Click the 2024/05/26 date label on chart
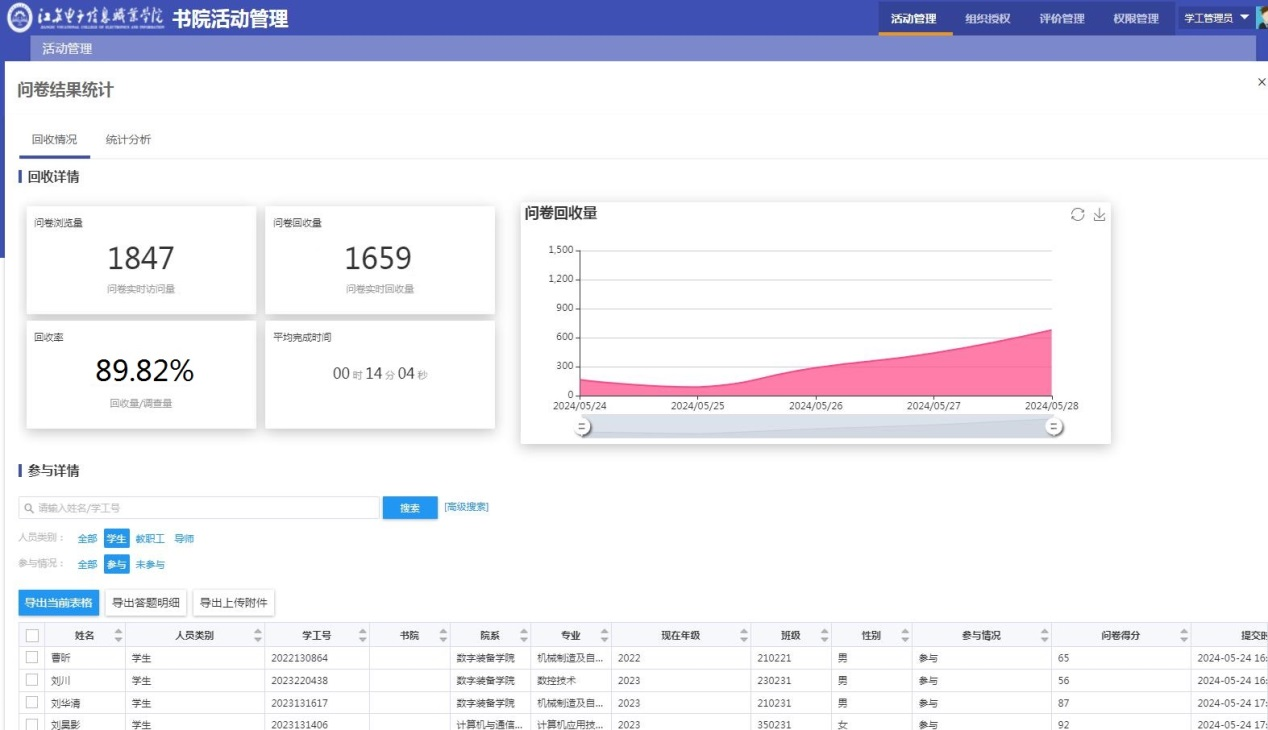 [x=816, y=406]
